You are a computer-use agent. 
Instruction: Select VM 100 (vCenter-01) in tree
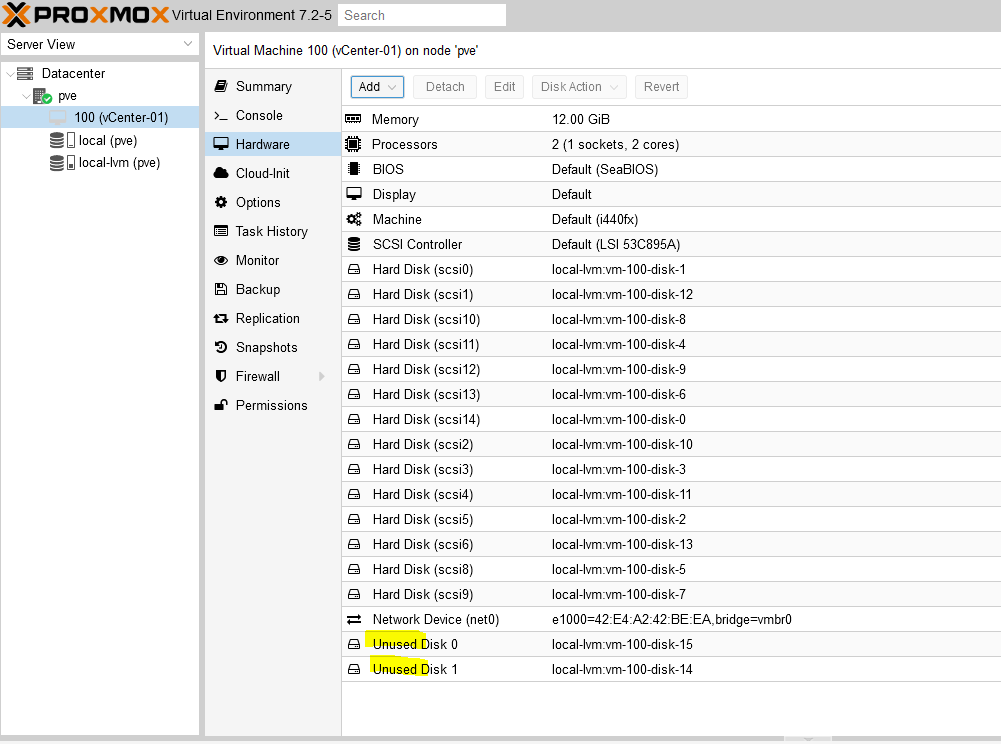coord(121,118)
